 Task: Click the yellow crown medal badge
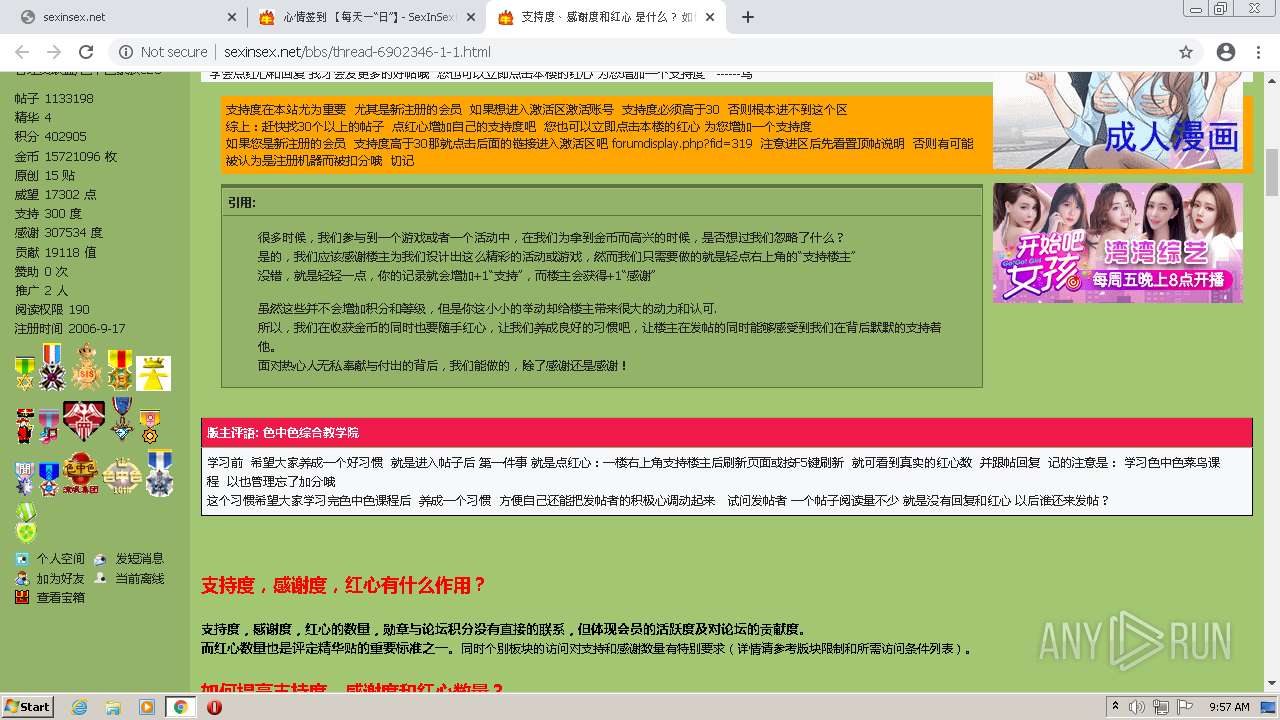[x=153, y=373]
